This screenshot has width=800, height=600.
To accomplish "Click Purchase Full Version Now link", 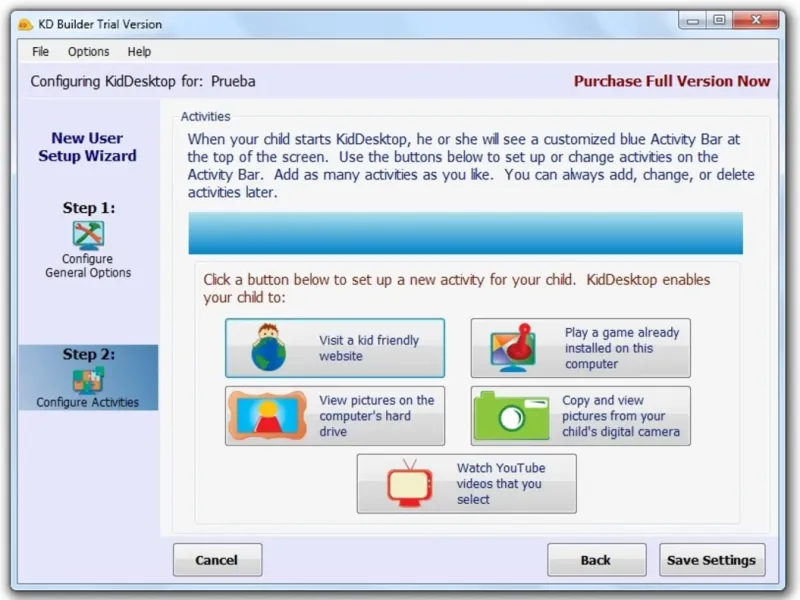I will (671, 81).
